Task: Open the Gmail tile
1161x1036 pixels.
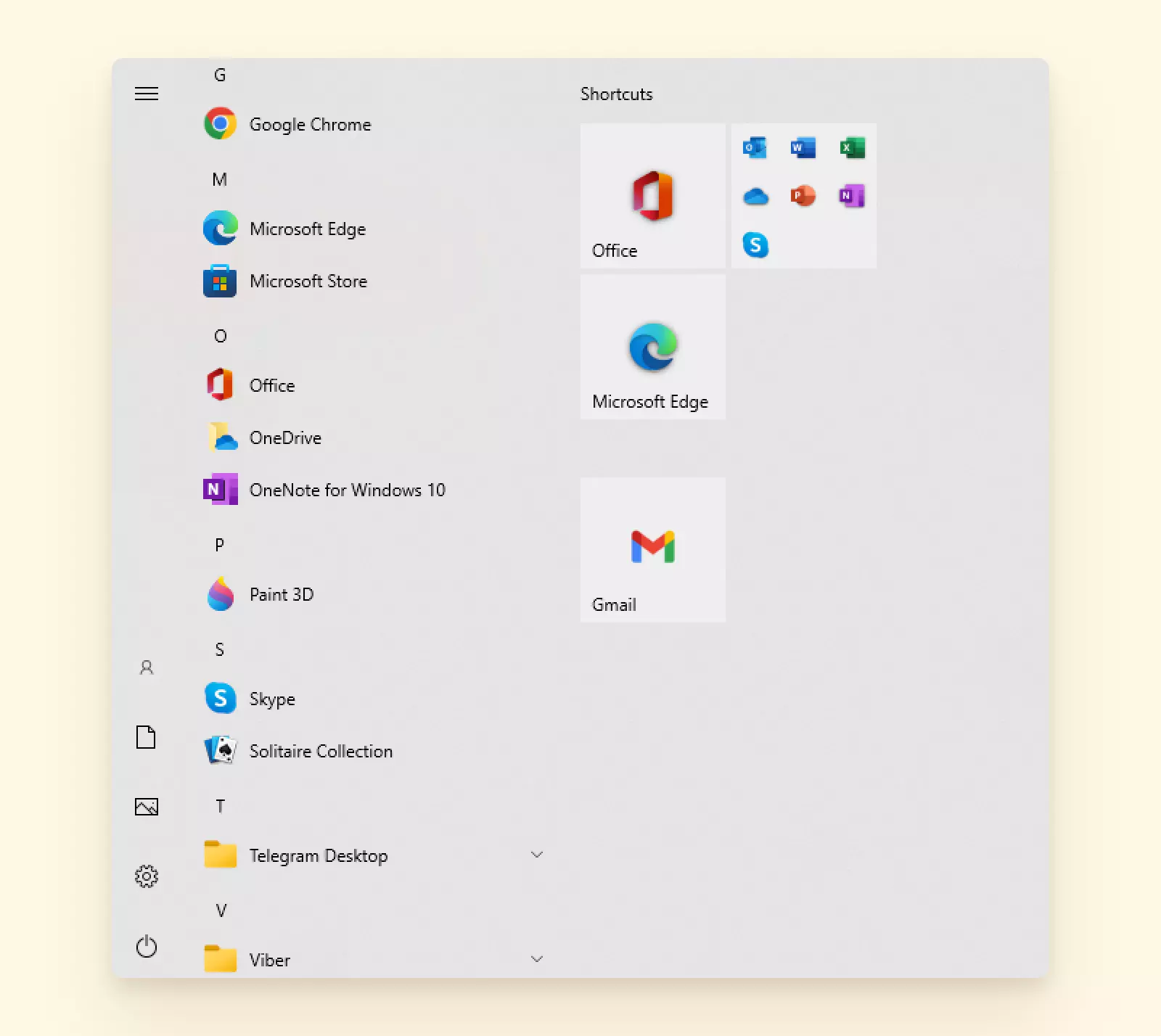Action: 653,550
